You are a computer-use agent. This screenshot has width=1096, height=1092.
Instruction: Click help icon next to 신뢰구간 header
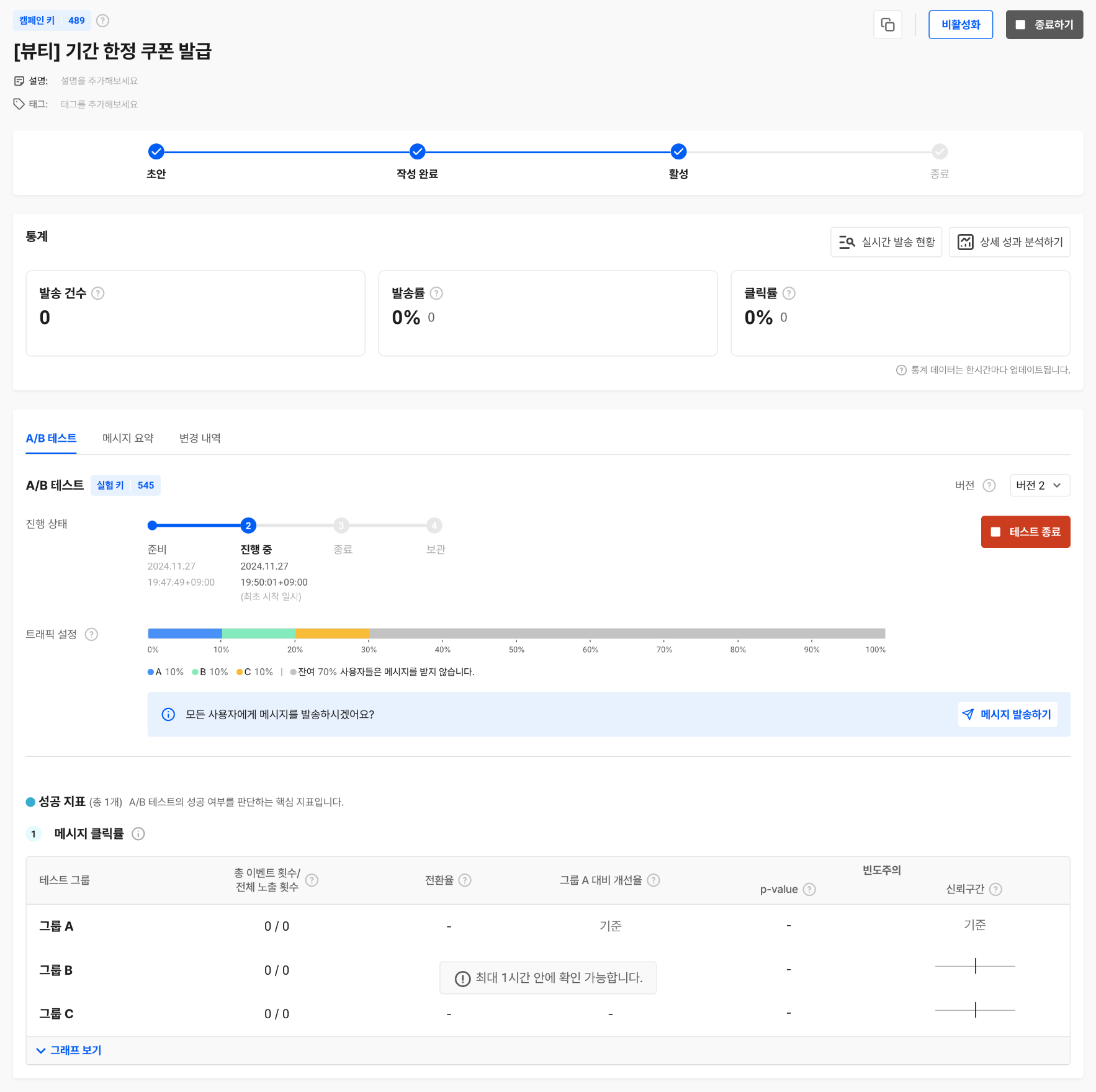point(995,890)
